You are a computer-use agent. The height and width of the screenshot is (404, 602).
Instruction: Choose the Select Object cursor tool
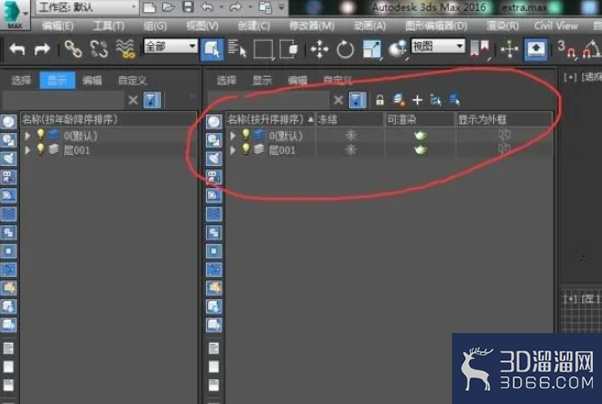point(212,49)
